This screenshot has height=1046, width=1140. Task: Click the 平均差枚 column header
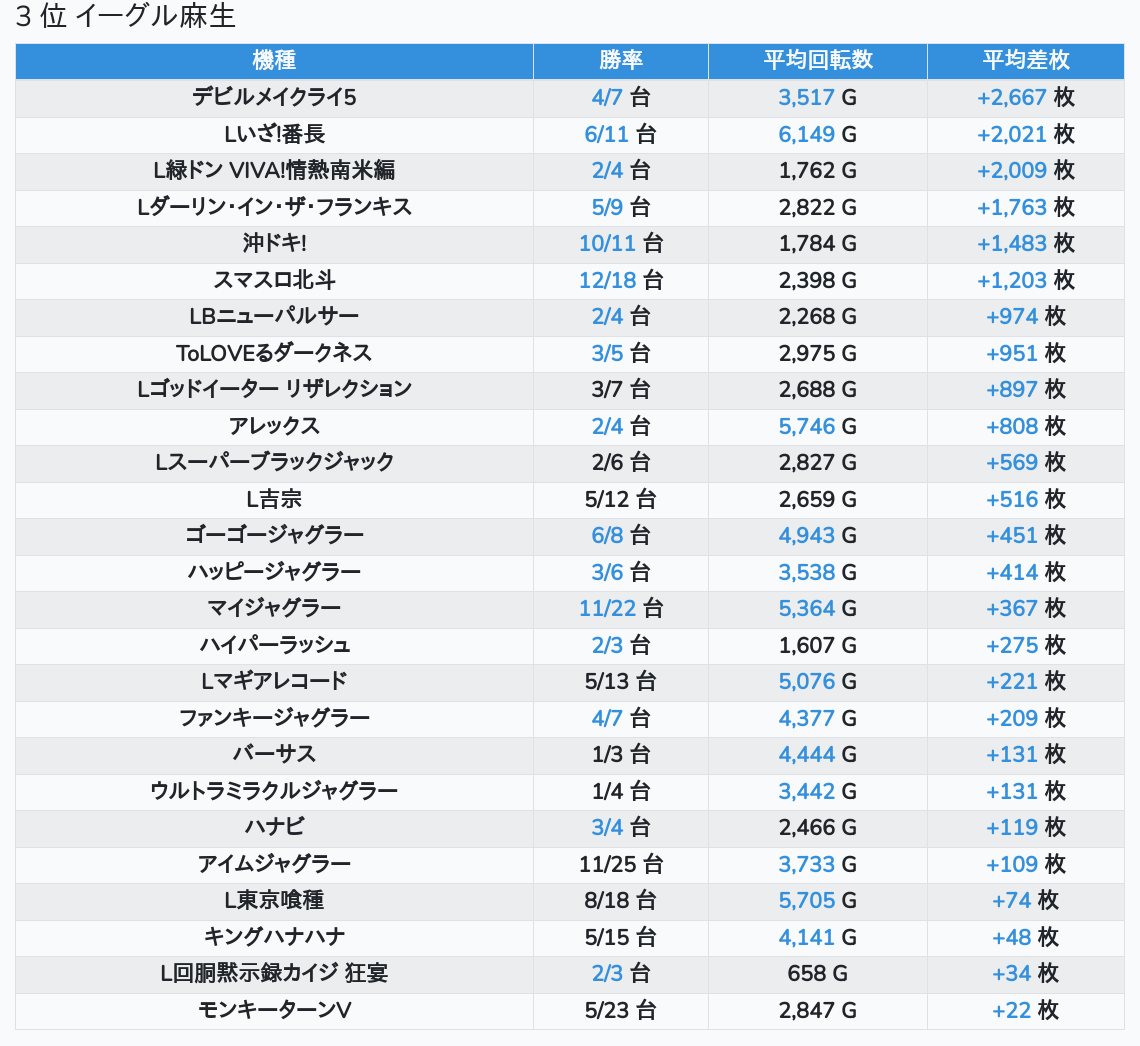coord(1026,60)
